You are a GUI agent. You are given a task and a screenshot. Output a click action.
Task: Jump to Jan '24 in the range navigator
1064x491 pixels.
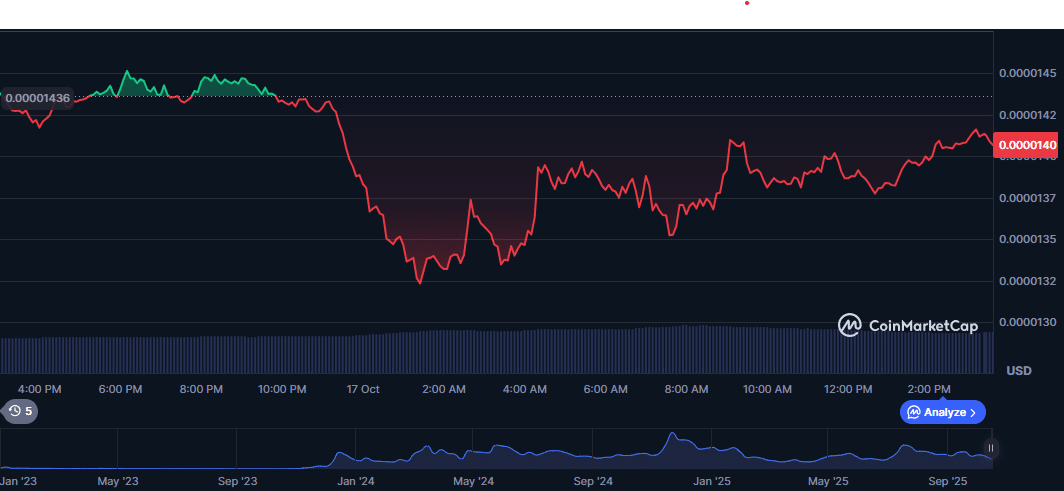[x=356, y=481]
